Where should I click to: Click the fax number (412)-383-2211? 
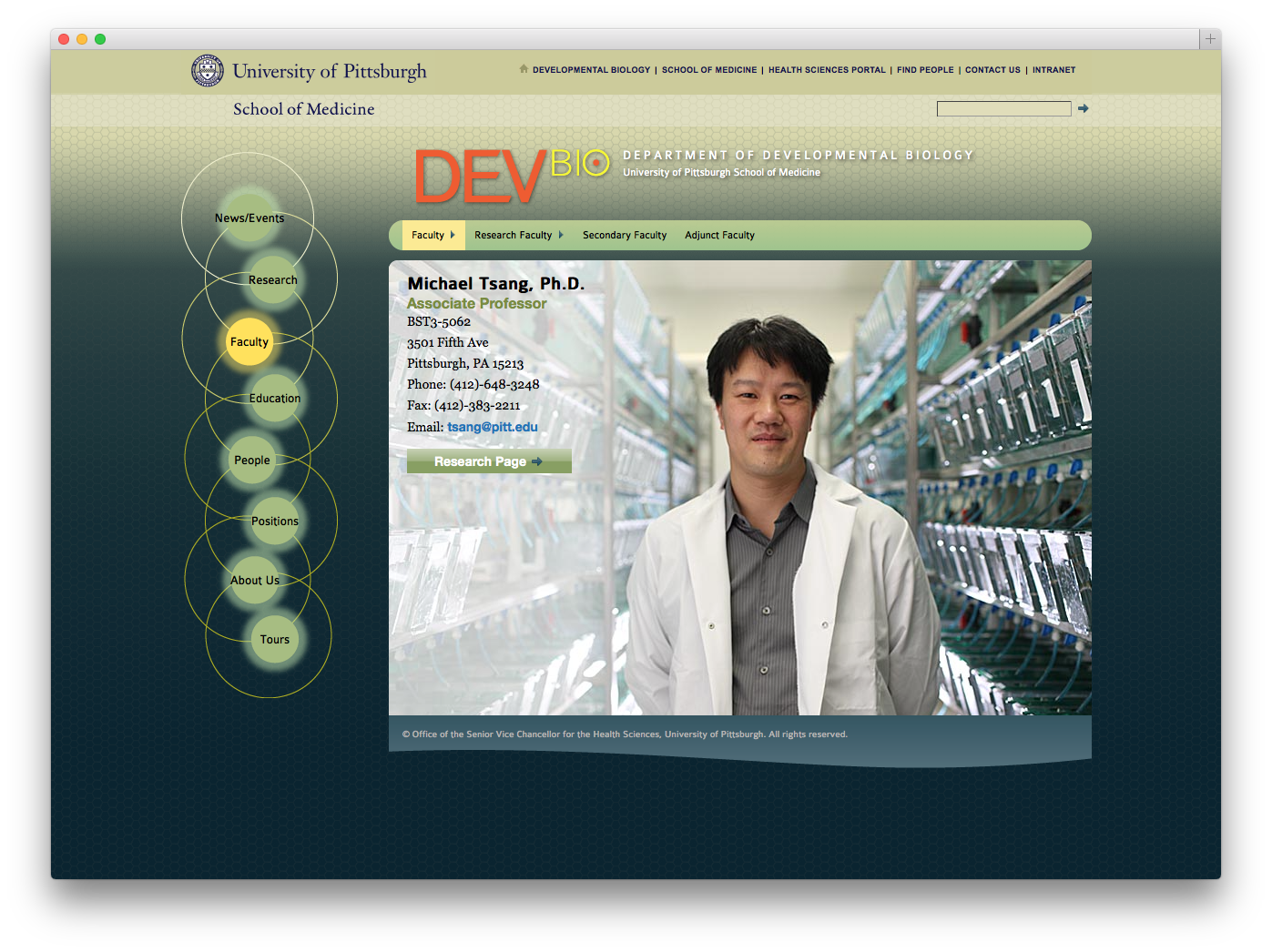click(477, 405)
